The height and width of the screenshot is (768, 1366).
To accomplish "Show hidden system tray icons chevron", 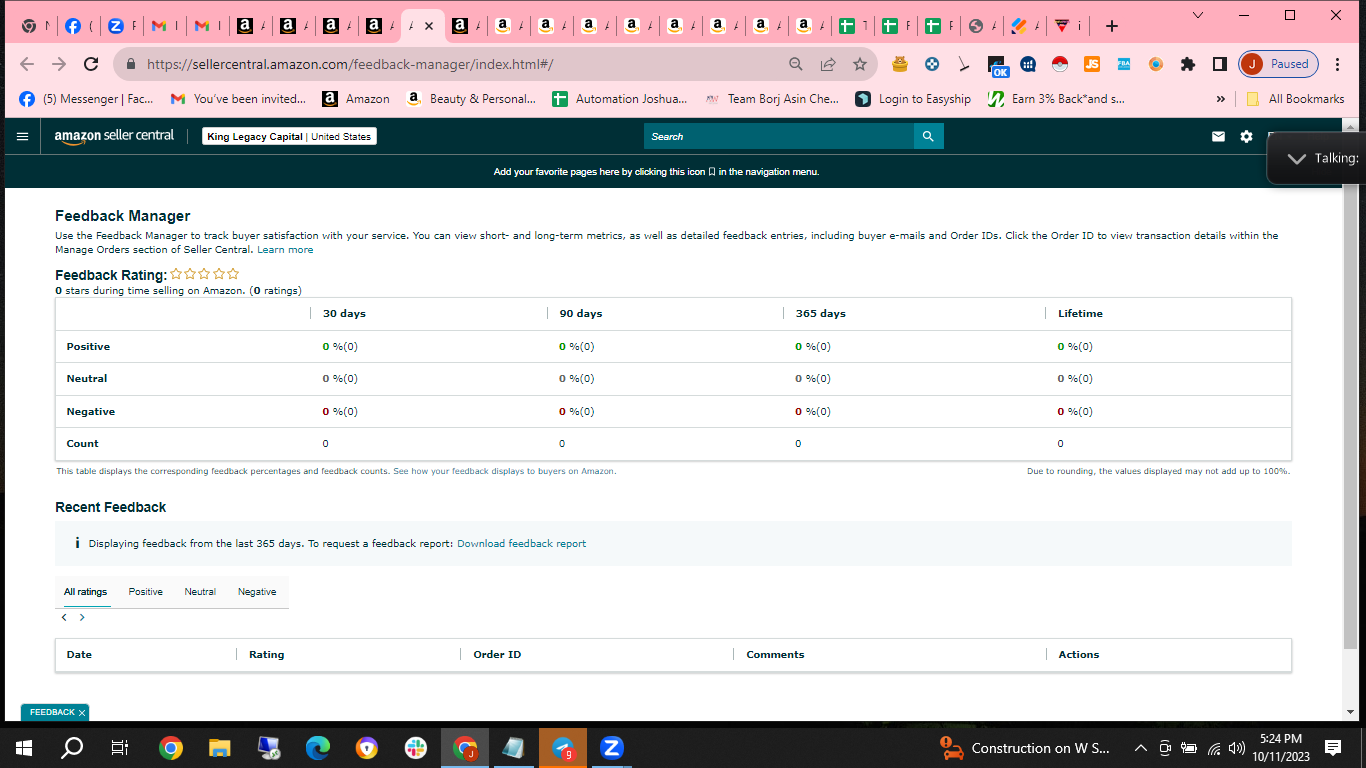I will click(1140, 747).
